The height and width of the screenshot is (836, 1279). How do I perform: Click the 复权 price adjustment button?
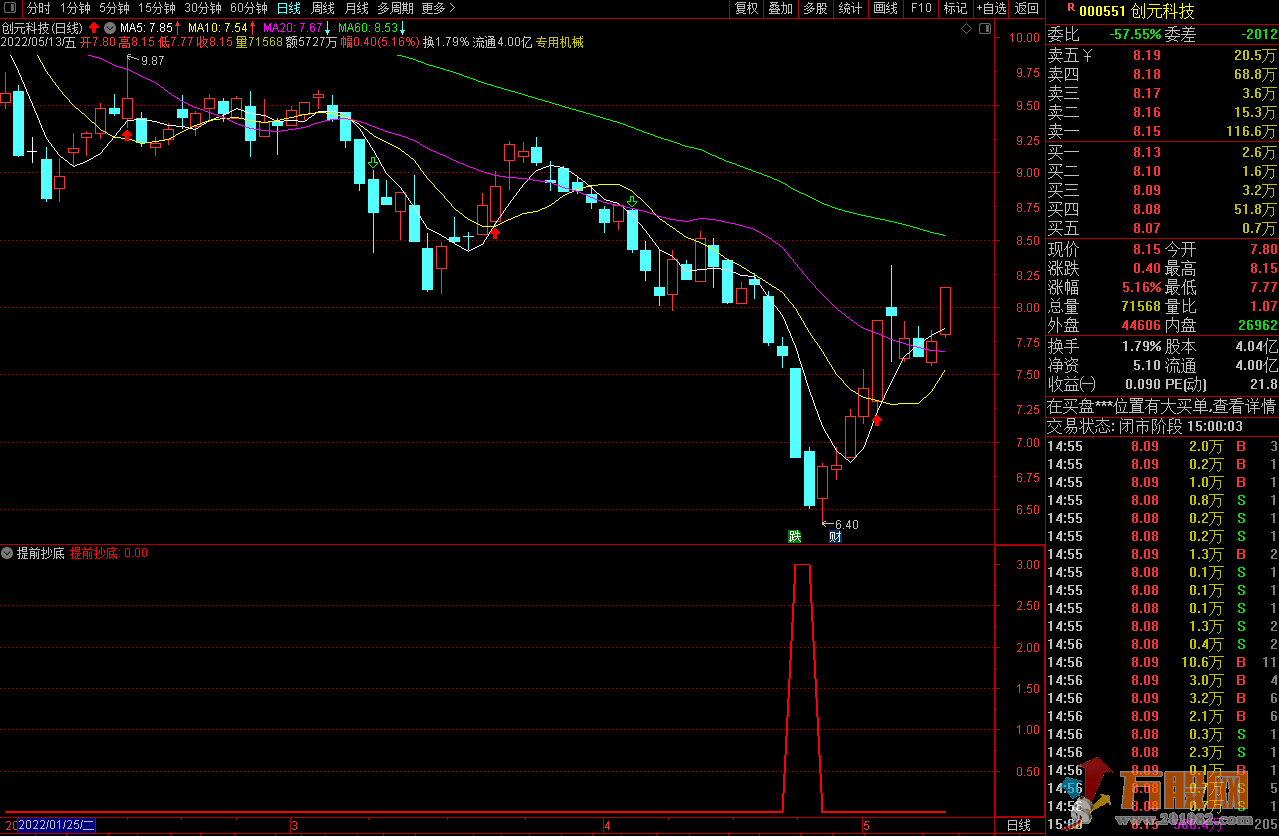[746, 8]
